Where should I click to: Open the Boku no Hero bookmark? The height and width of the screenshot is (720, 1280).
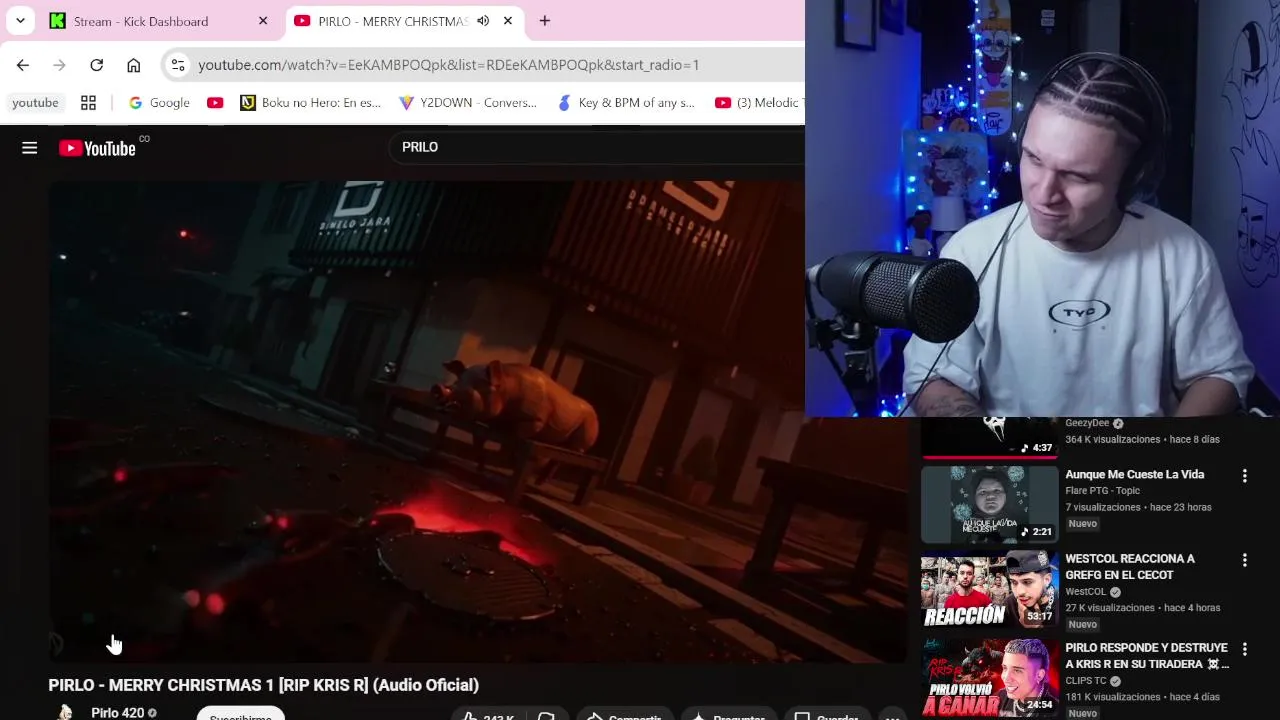(x=311, y=103)
